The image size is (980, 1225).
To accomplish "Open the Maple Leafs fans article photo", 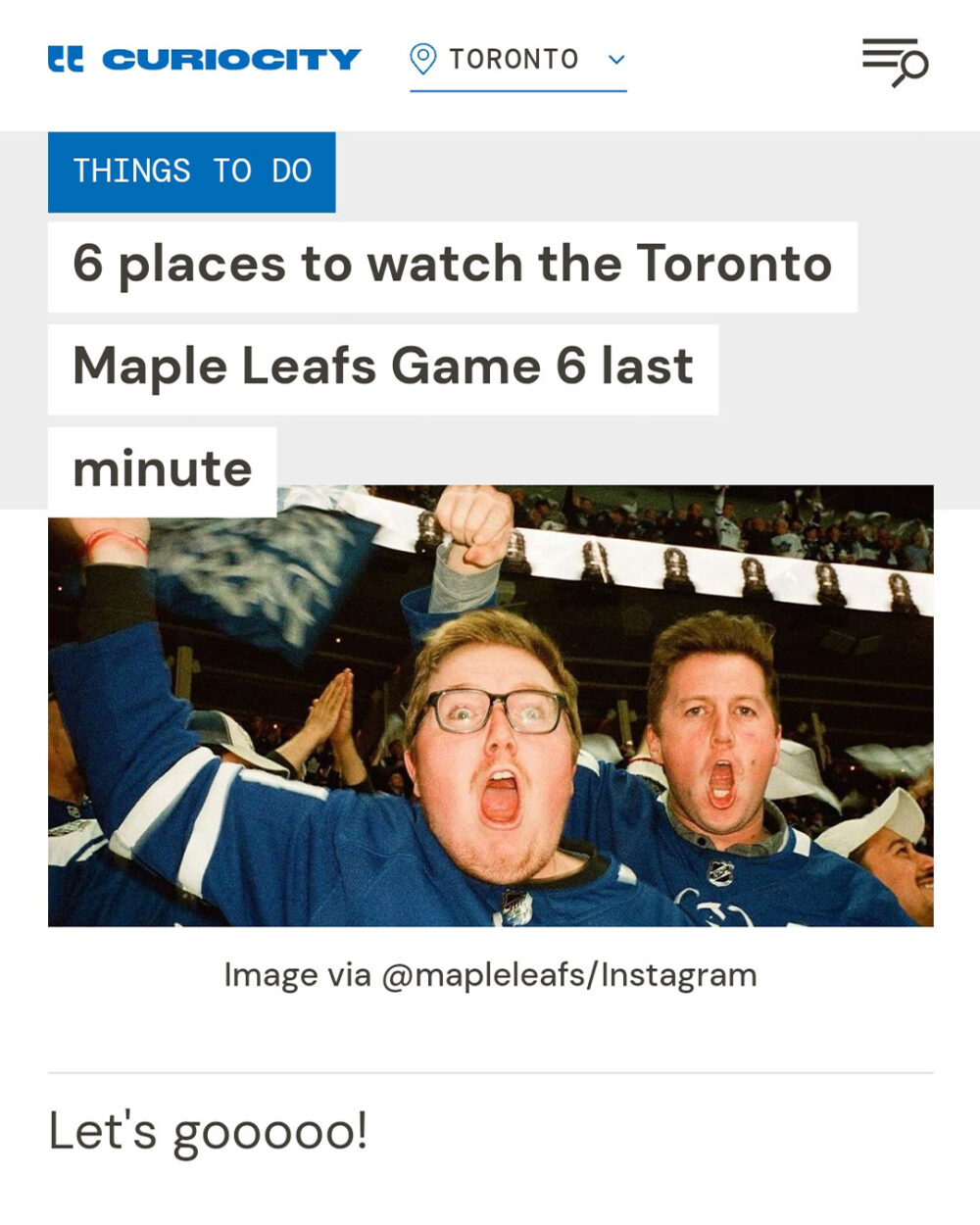I will tap(490, 706).
